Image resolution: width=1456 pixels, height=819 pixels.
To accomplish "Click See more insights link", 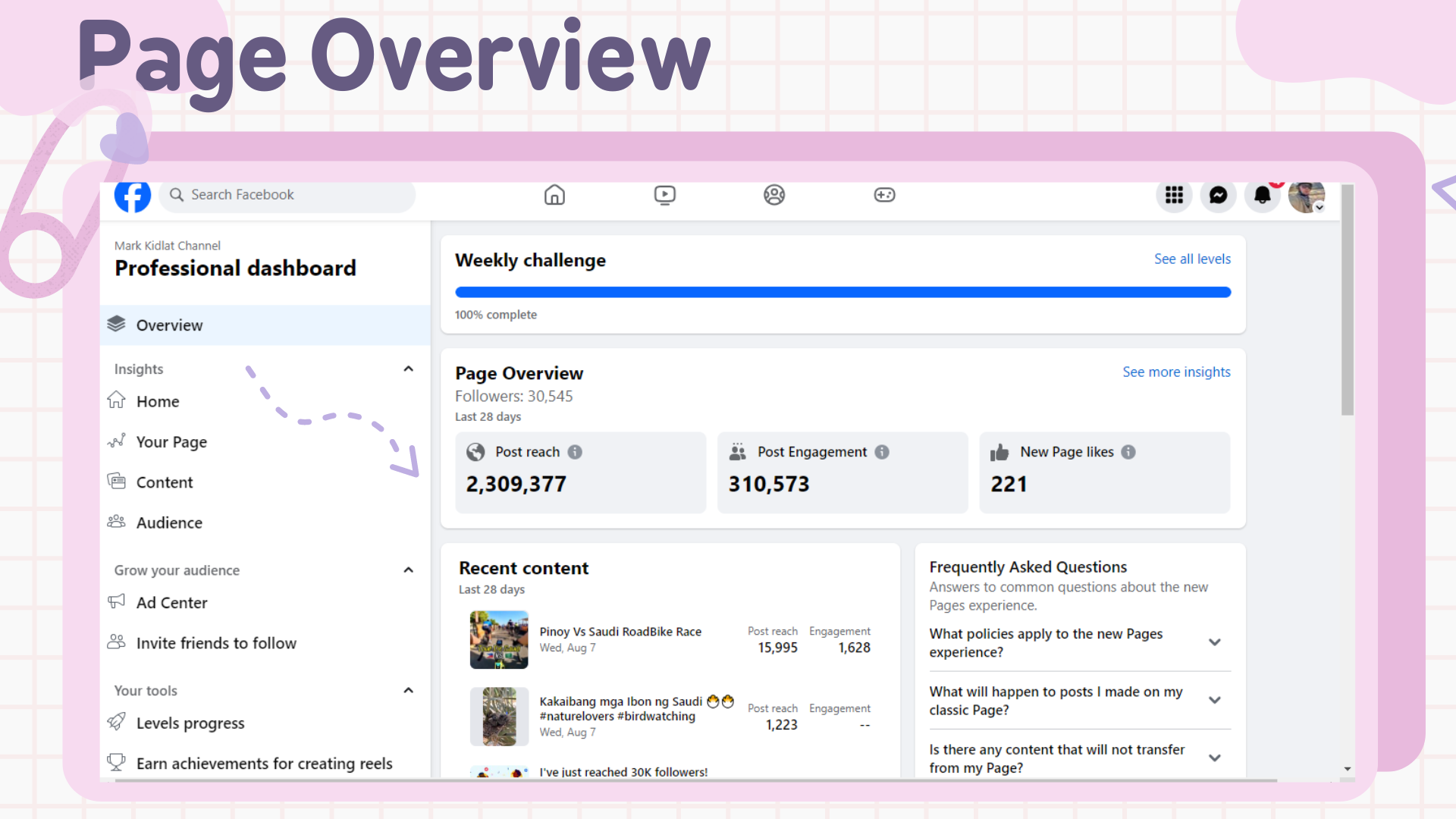I will coord(1176,372).
